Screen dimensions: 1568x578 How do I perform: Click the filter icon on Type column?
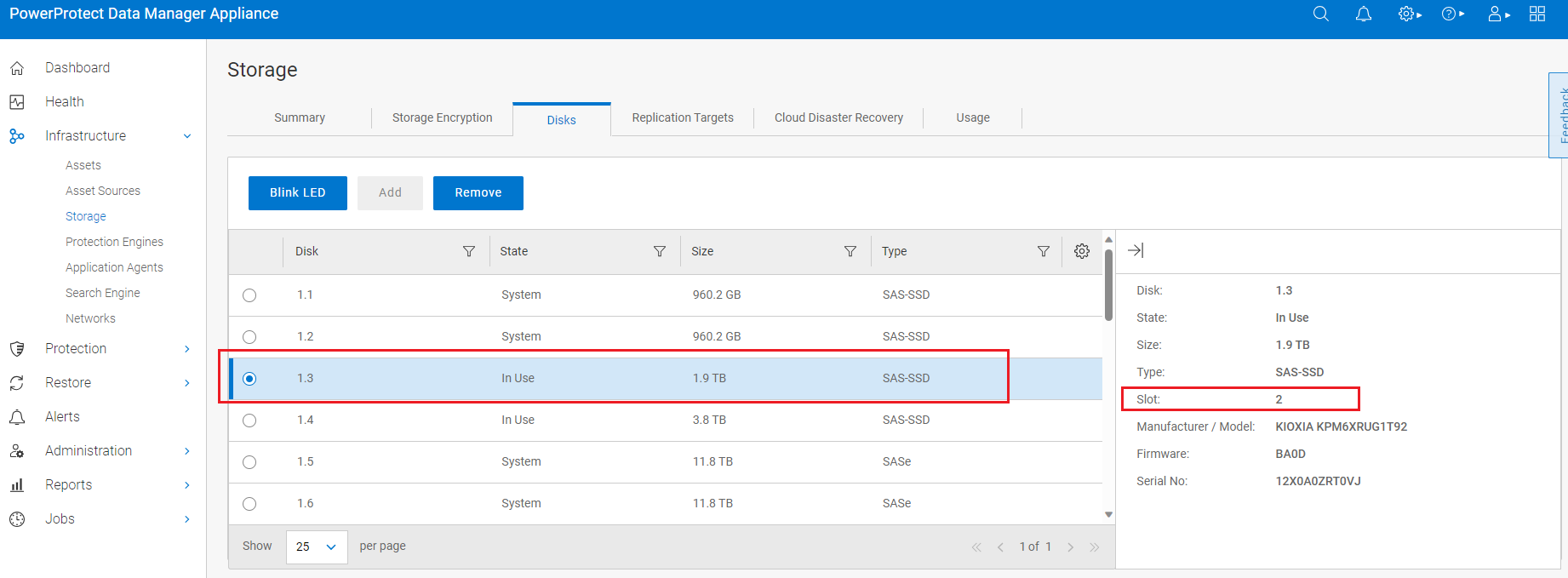click(x=1043, y=251)
